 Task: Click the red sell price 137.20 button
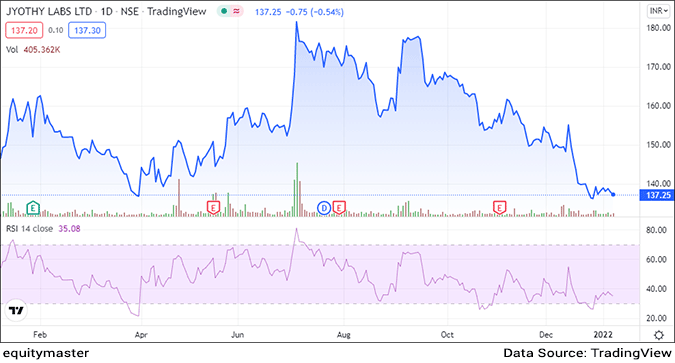[24, 31]
